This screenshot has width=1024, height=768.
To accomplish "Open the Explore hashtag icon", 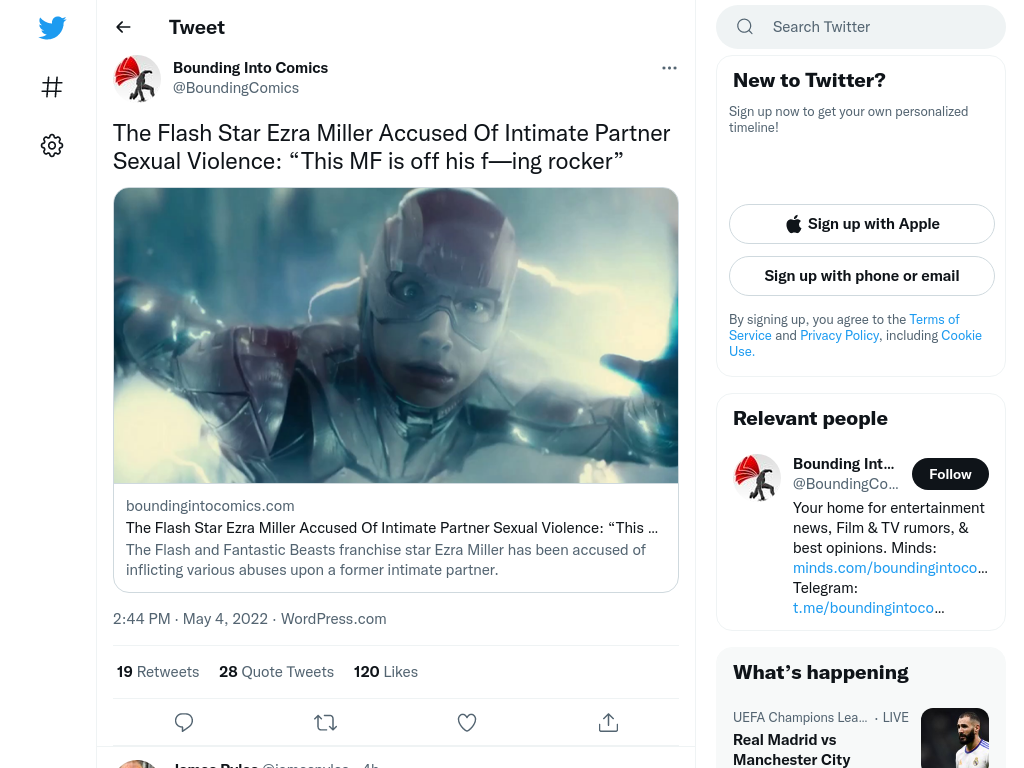I will pos(52,87).
